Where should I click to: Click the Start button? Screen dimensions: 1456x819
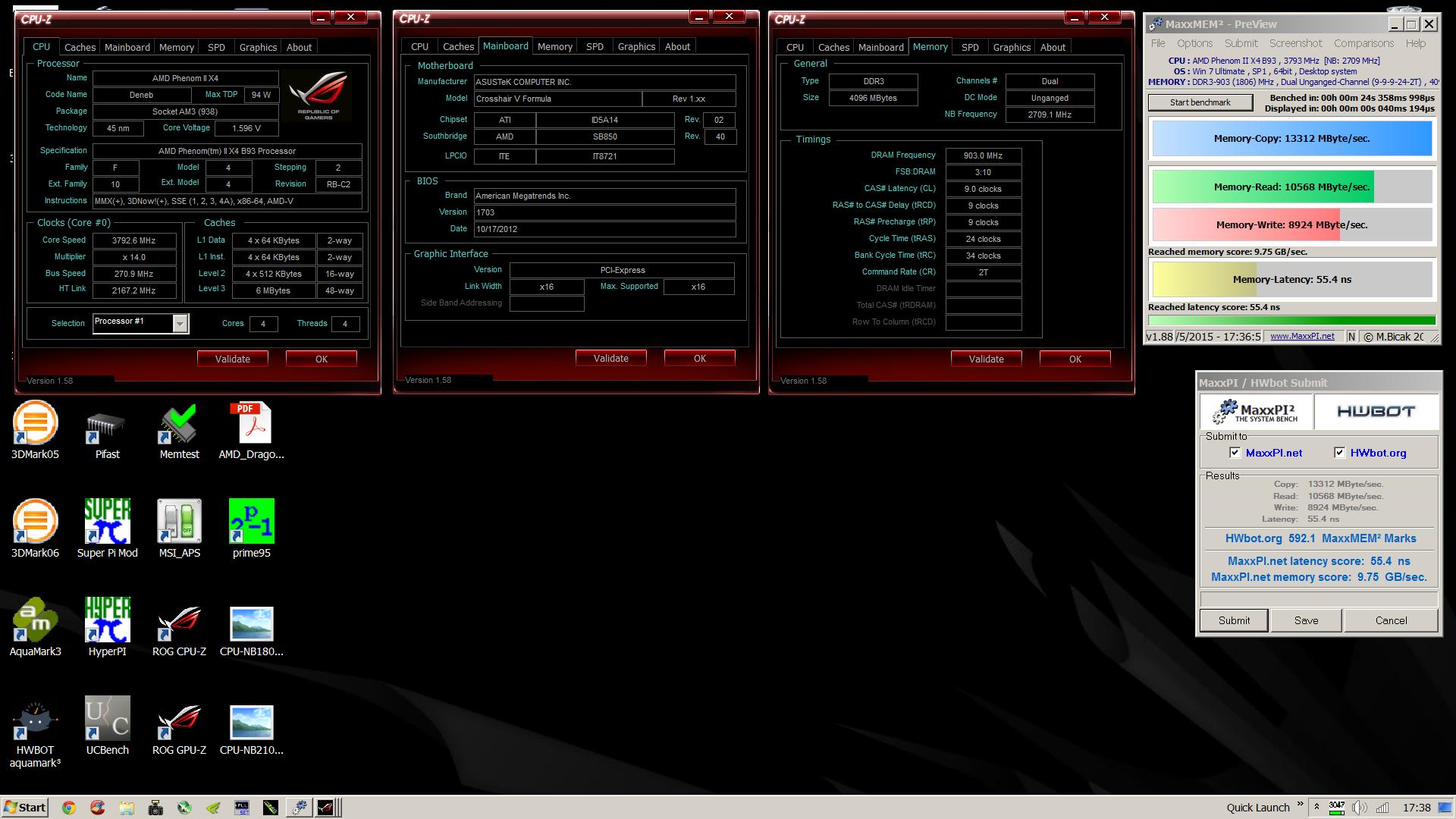coord(25,808)
